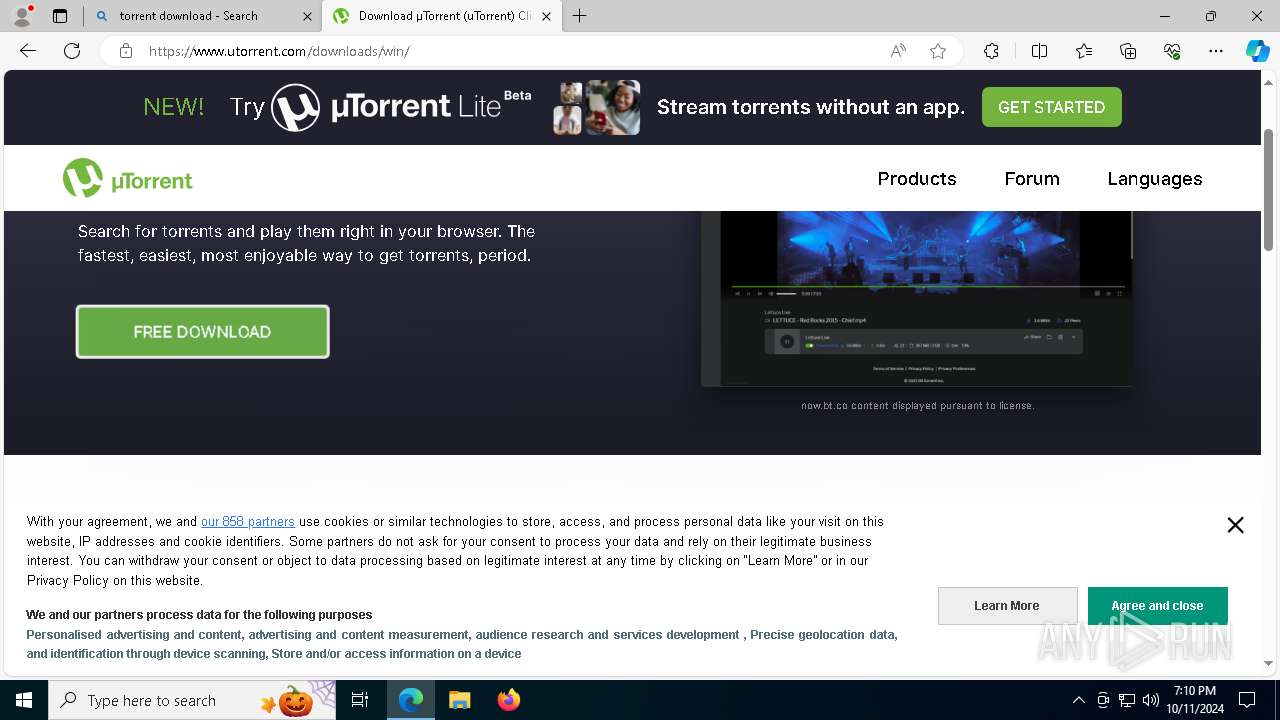Toggle Split screen view
This screenshot has width=1280, height=720.
1039,51
